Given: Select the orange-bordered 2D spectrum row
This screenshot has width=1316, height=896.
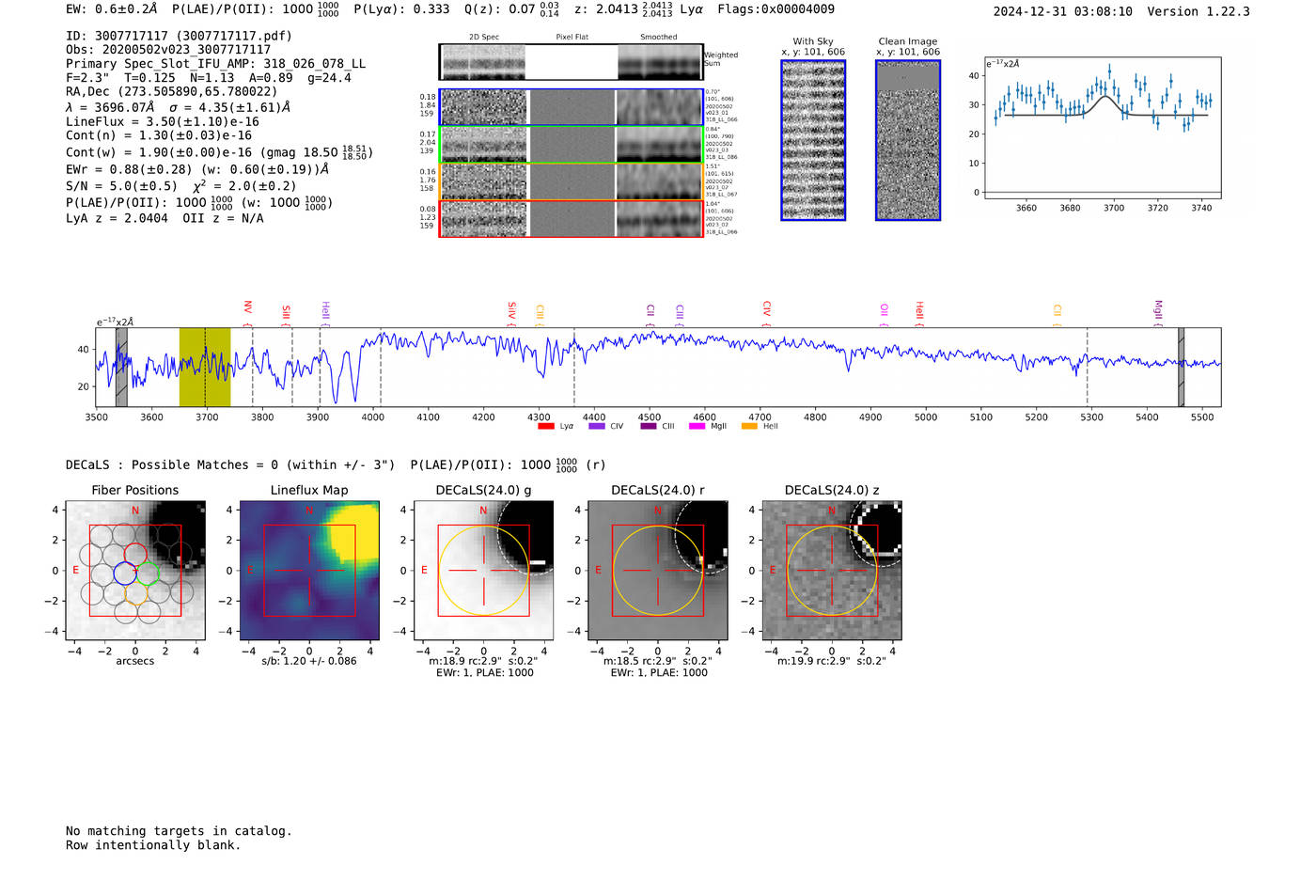Looking at the screenshot, I should click(571, 181).
